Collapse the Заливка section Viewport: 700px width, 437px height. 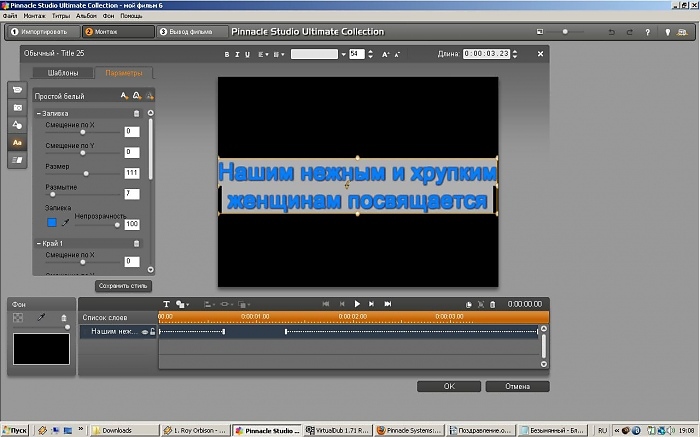[x=39, y=113]
